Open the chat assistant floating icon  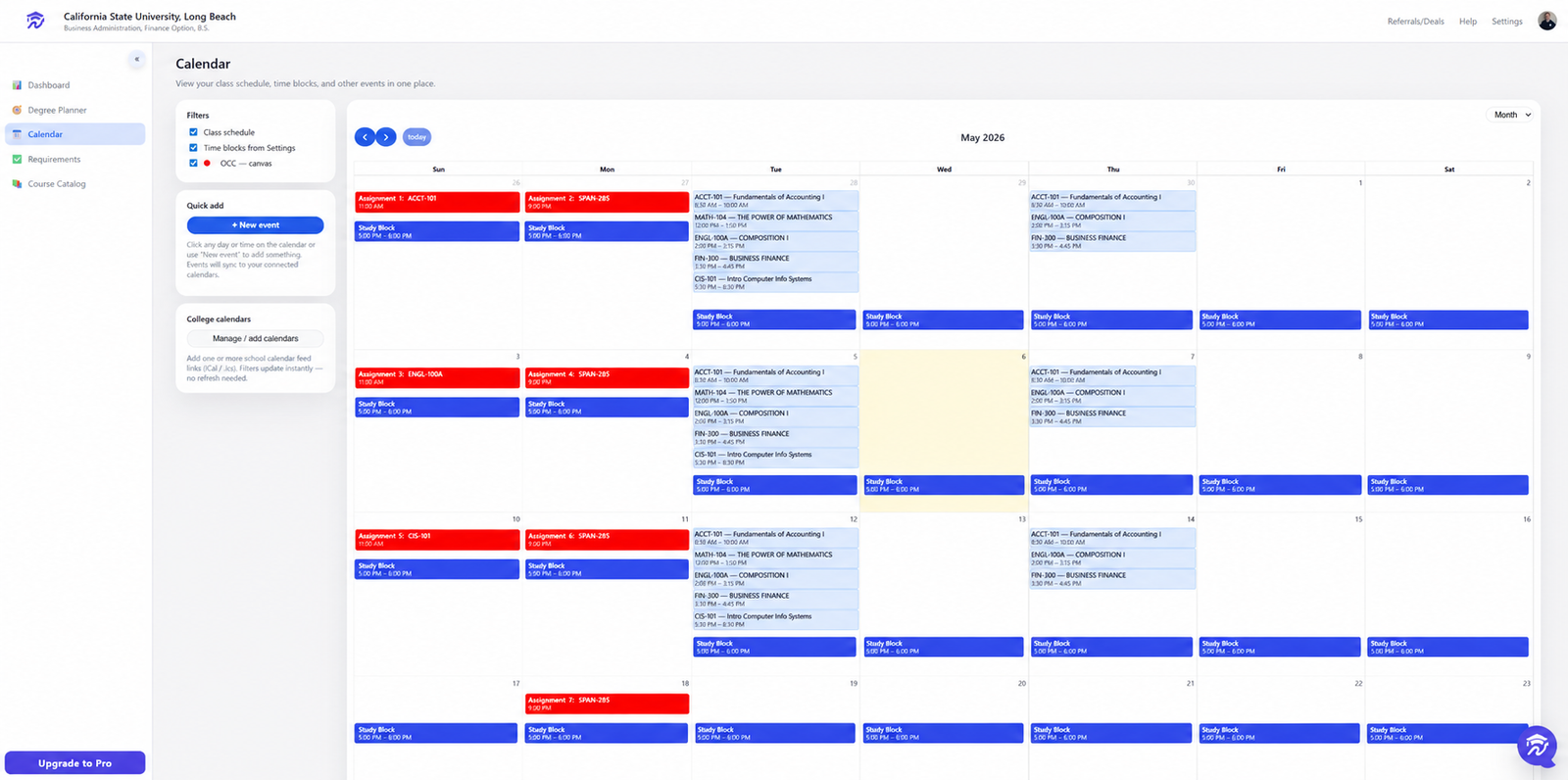1537,747
